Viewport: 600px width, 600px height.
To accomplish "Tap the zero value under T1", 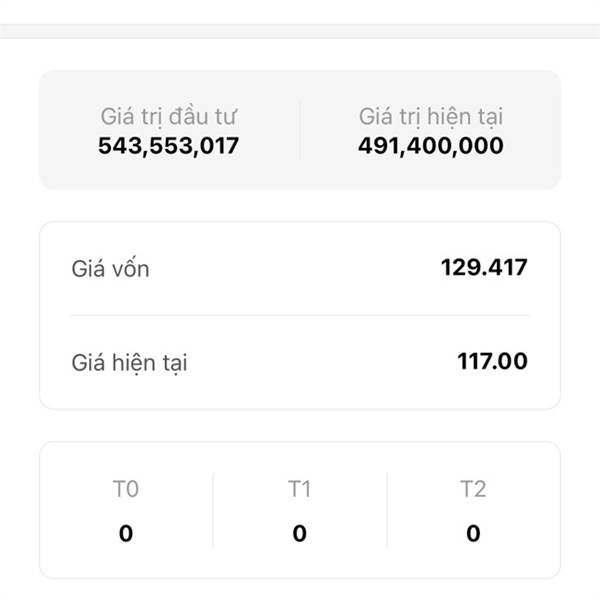I will [x=300, y=533].
